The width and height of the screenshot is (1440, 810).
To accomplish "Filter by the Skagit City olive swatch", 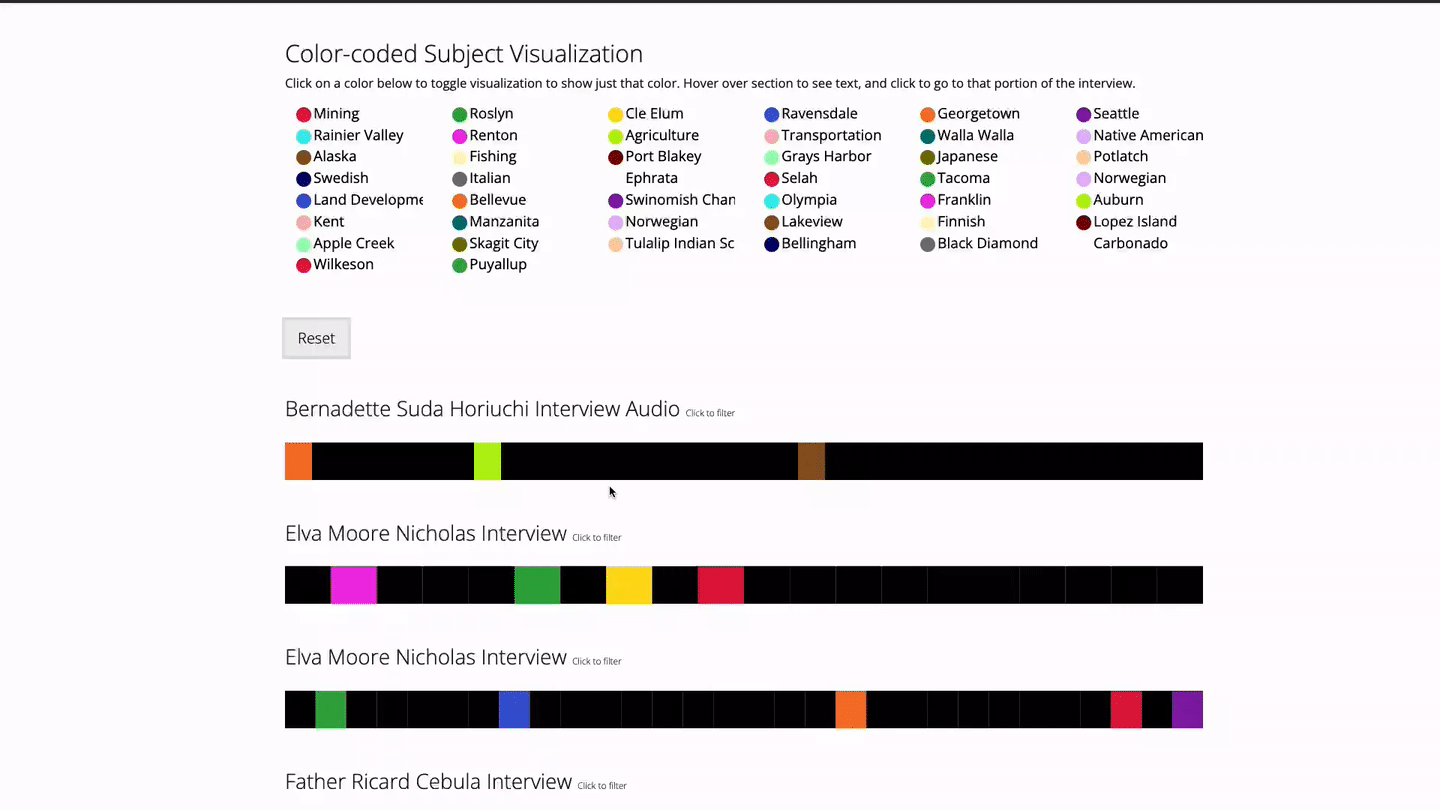I will pyautogui.click(x=460, y=245).
